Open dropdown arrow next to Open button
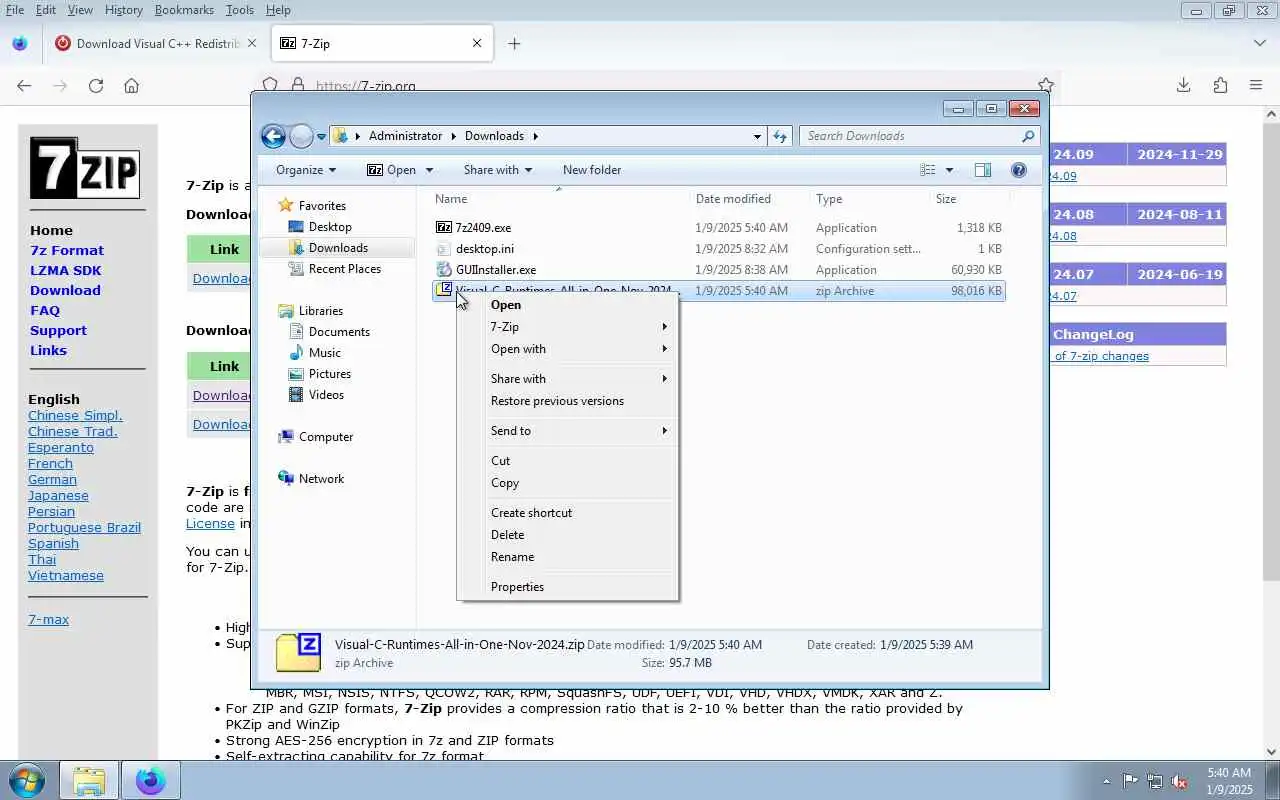 tap(429, 170)
